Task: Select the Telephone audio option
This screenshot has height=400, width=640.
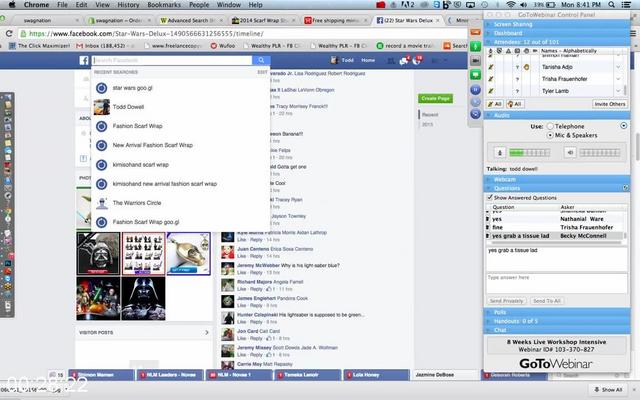Action: (x=550, y=127)
